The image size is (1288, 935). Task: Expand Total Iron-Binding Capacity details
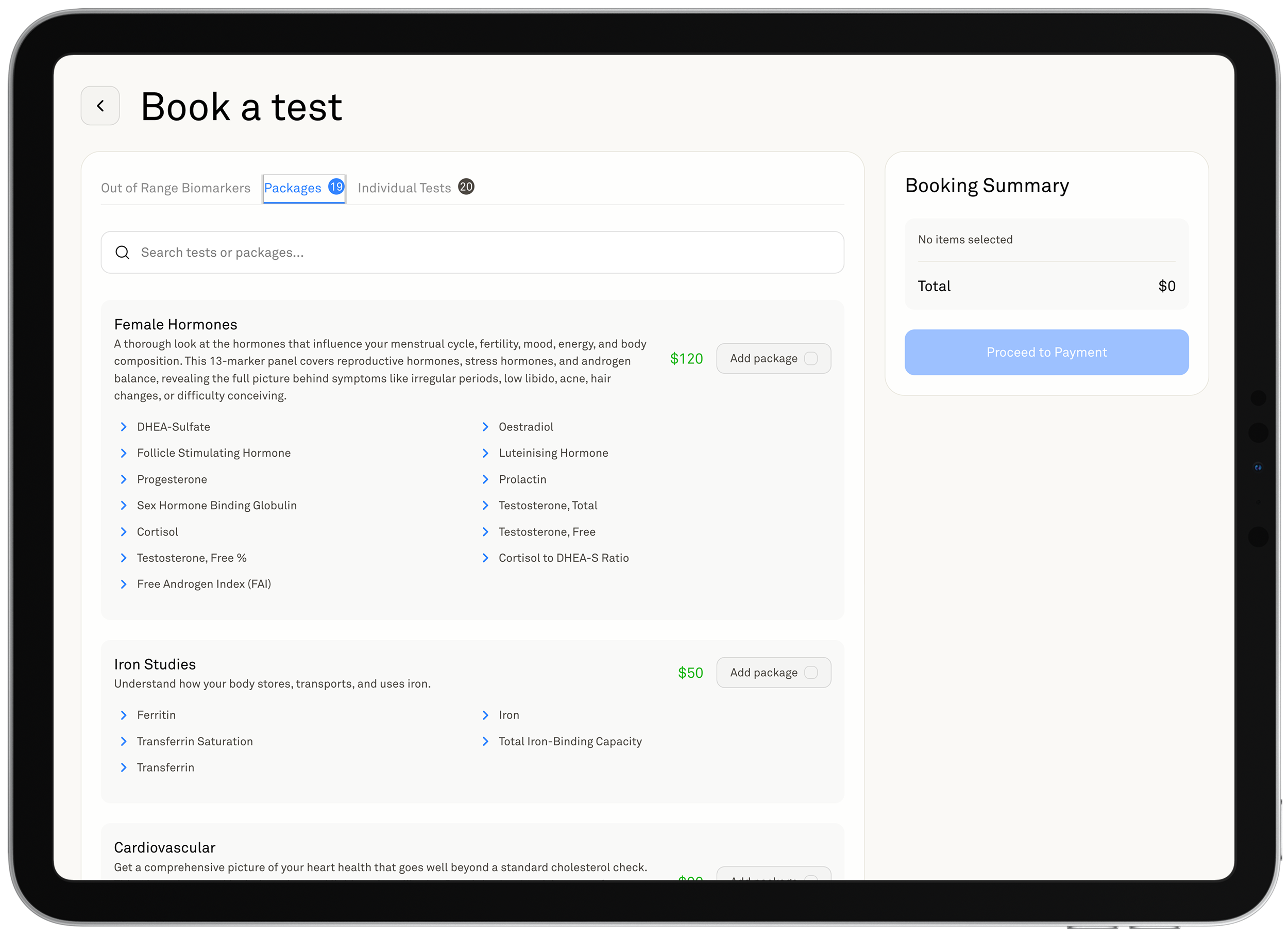coord(570,741)
